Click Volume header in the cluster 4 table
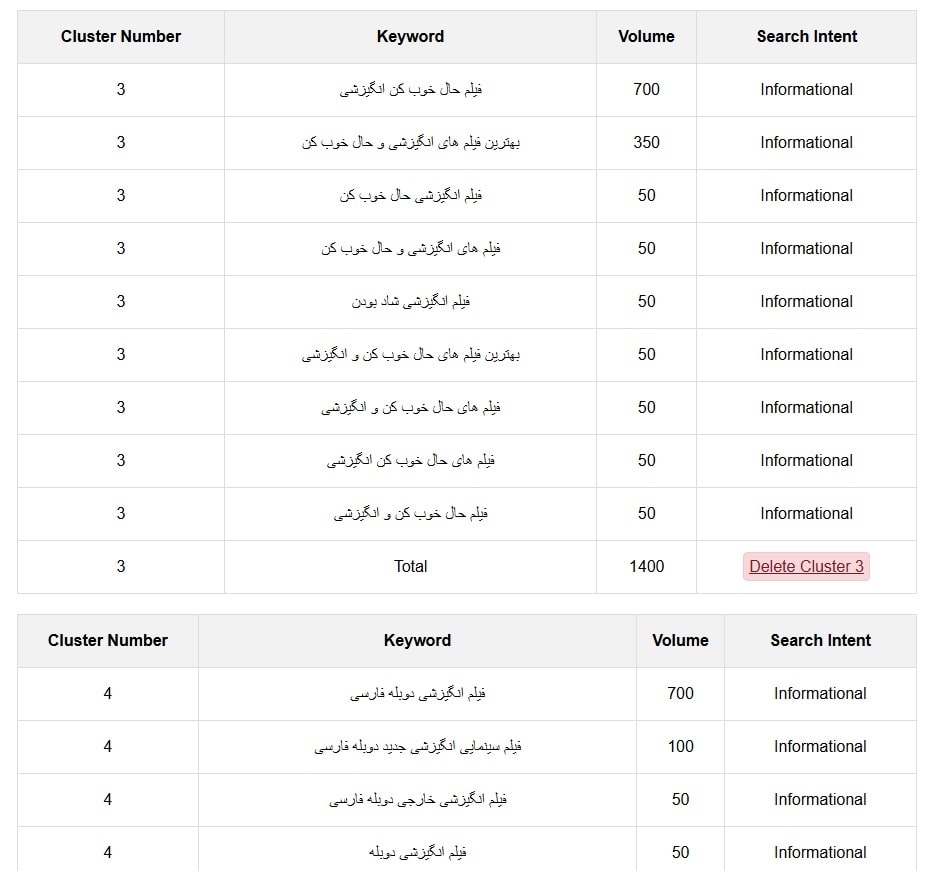 [x=680, y=641]
